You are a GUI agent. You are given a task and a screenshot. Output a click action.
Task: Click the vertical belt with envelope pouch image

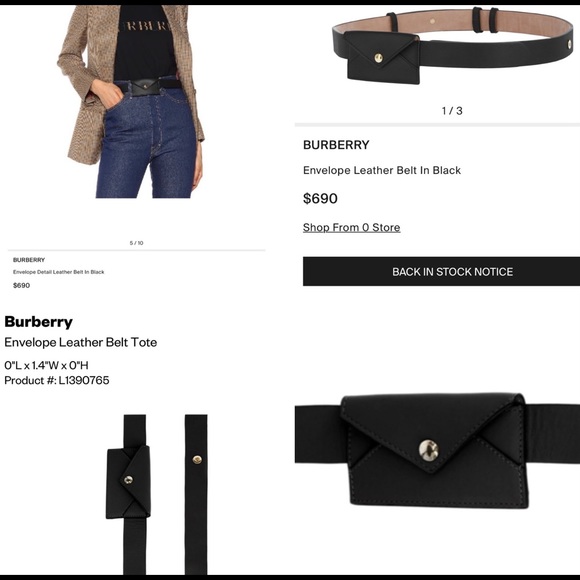pyautogui.click(x=129, y=495)
